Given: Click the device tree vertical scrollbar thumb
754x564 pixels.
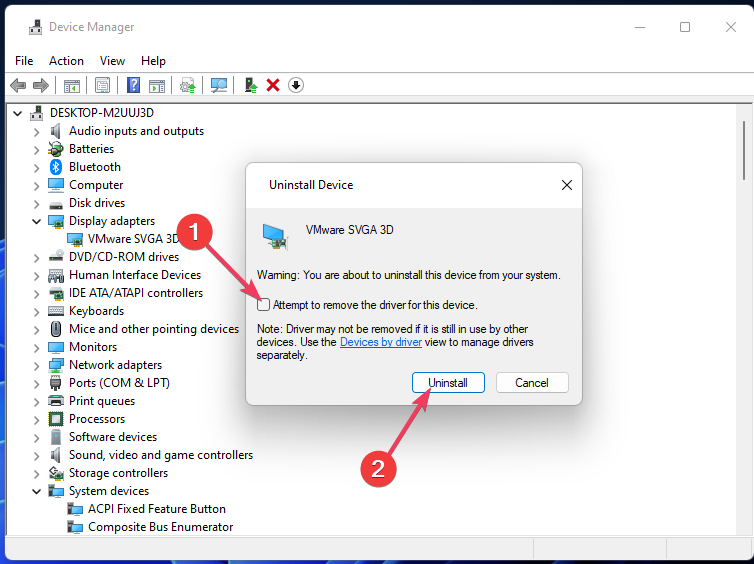Looking at the screenshot, I should pos(744,150).
